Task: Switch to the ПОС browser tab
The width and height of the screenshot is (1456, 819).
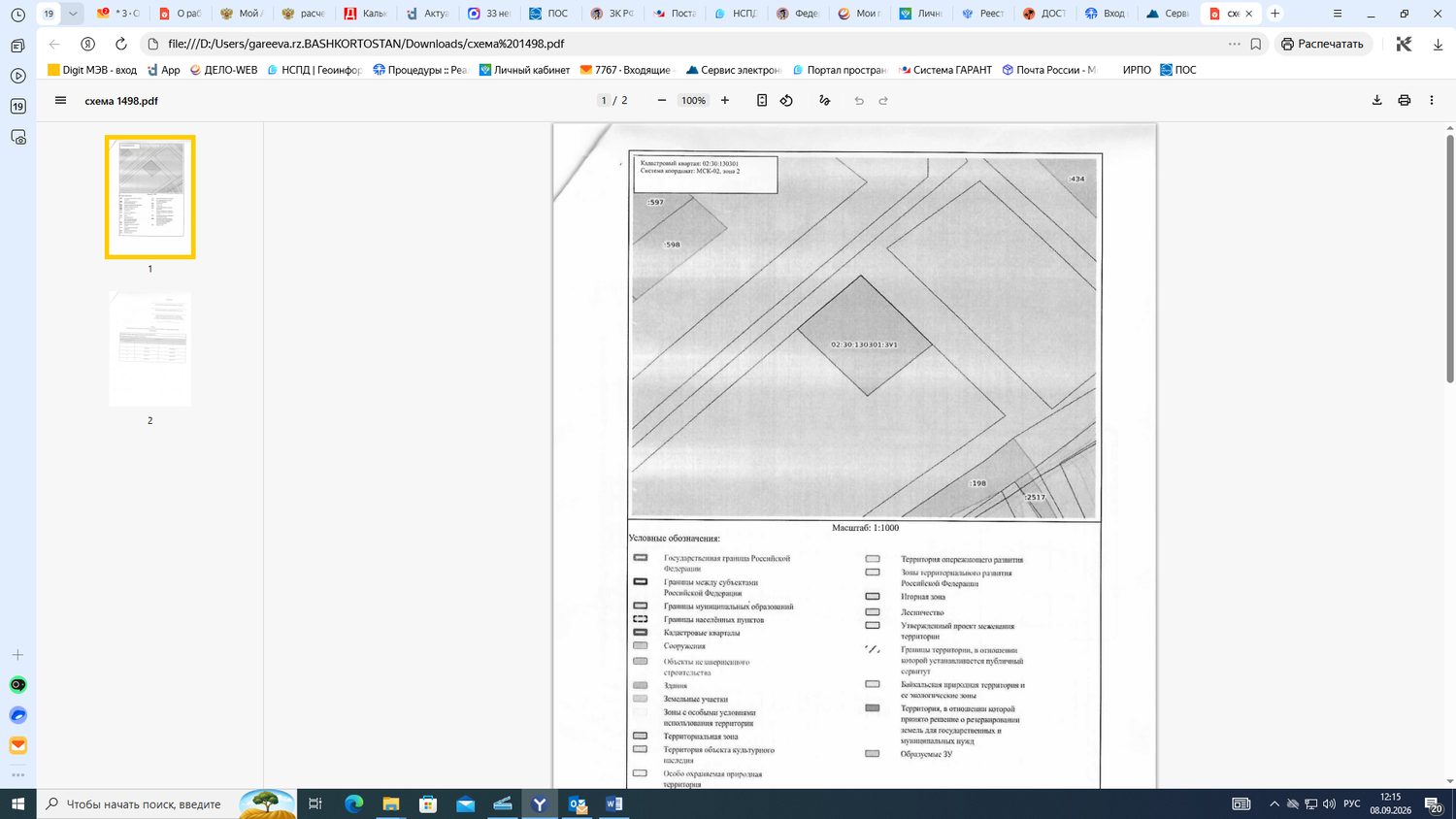Action: click(x=547, y=14)
